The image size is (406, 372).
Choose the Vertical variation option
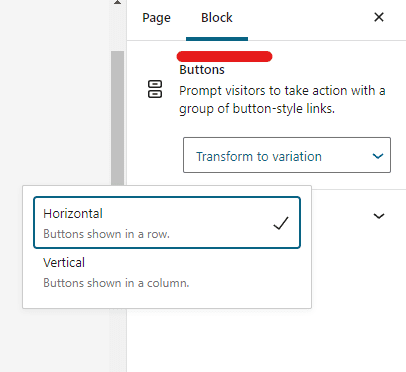(167, 272)
